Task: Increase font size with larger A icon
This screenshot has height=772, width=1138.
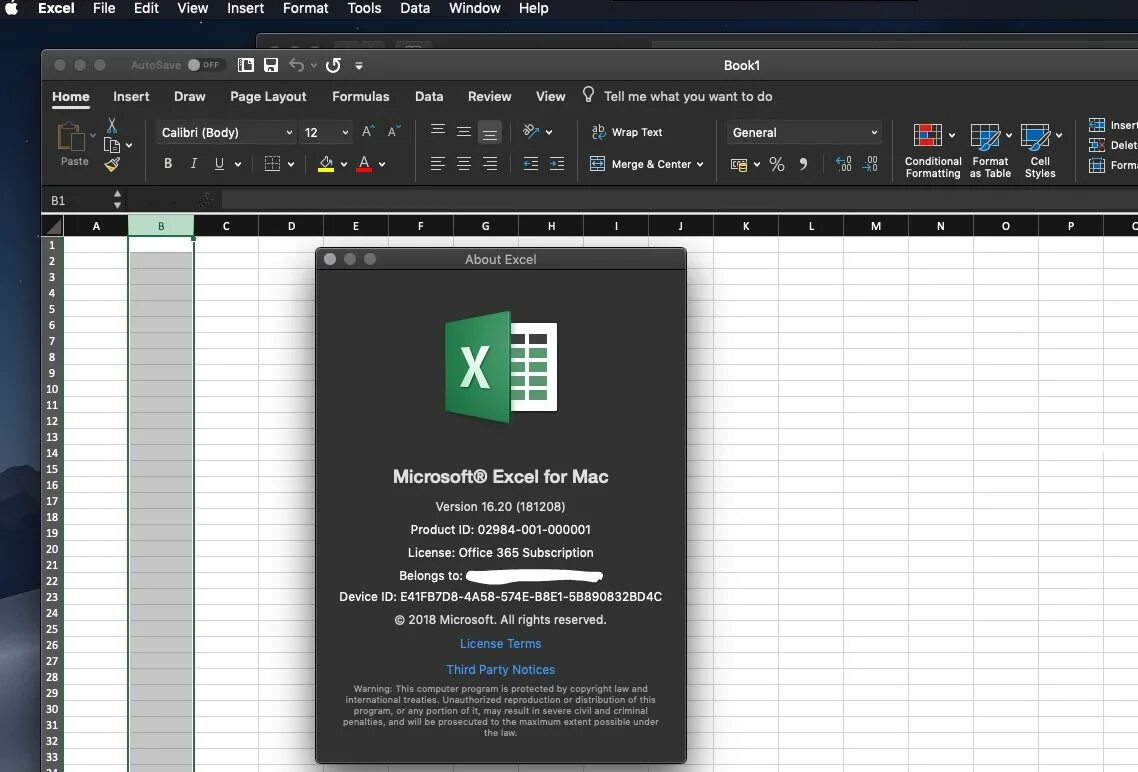Action: click(x=368, y=131)
